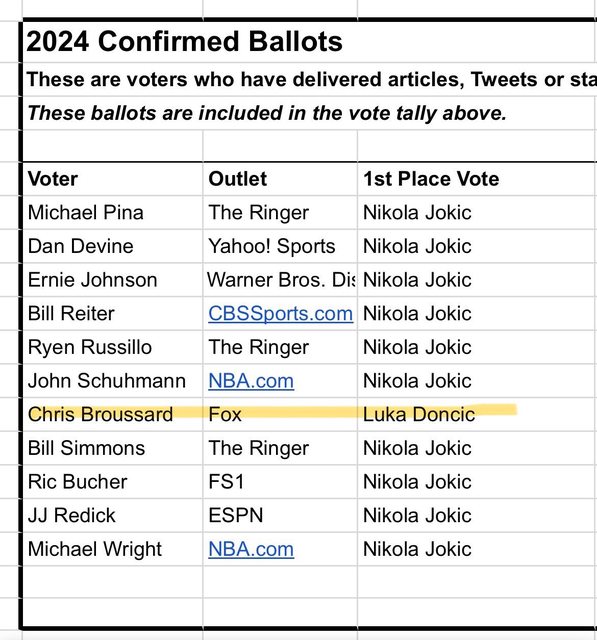The image size is (597, 640).
Task: Select the Warner Bros. outlet cell
Action: [280, 280]
